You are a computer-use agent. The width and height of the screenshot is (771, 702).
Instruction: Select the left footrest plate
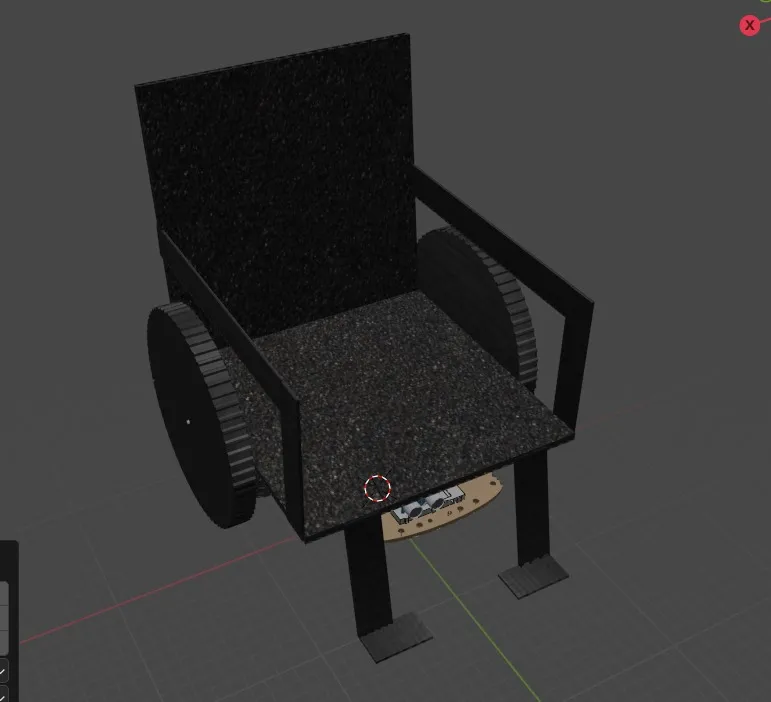coord(397,637)
